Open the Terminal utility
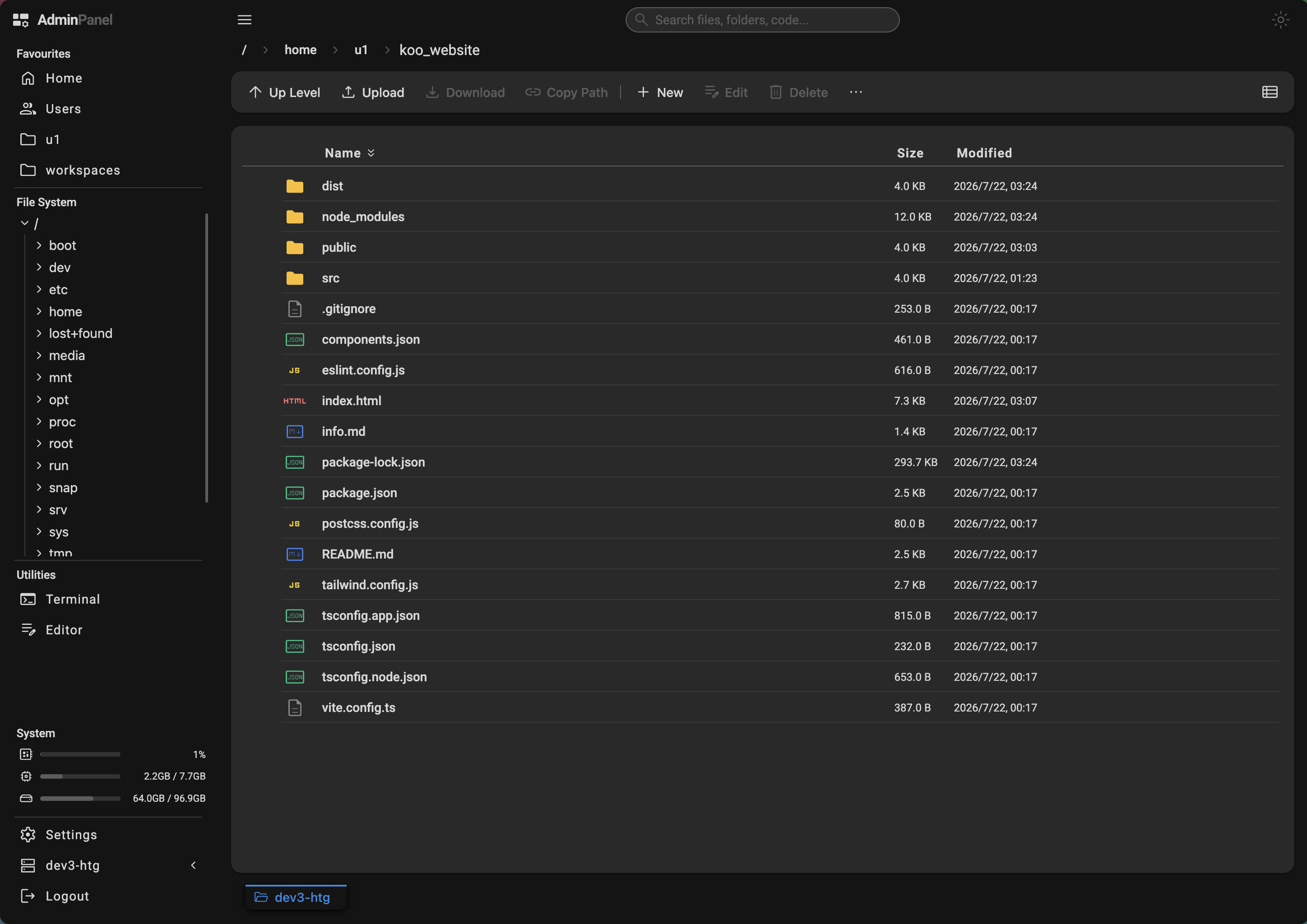1307x924 pixels. tap(108, 599)
